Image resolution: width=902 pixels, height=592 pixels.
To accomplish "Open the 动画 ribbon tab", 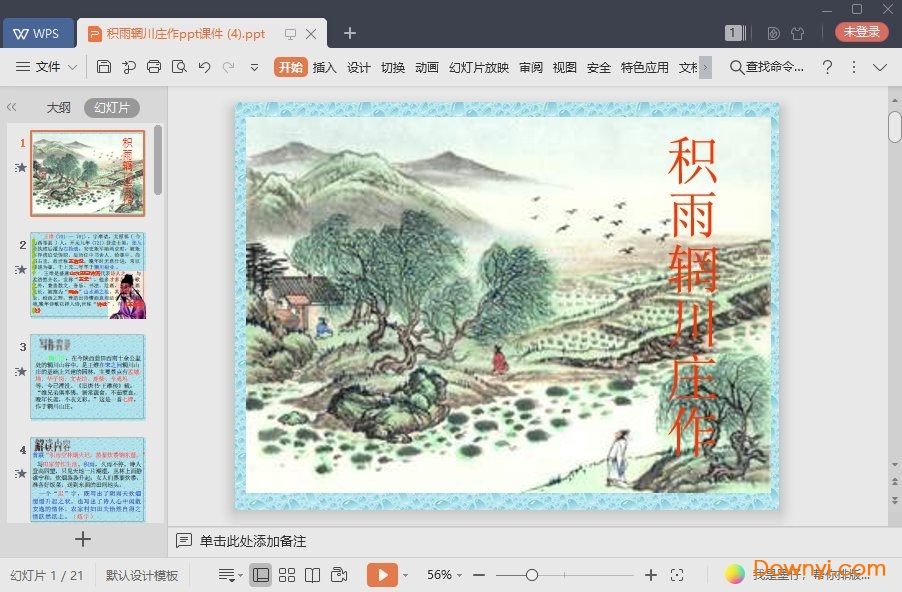I will tap(426, 67).
